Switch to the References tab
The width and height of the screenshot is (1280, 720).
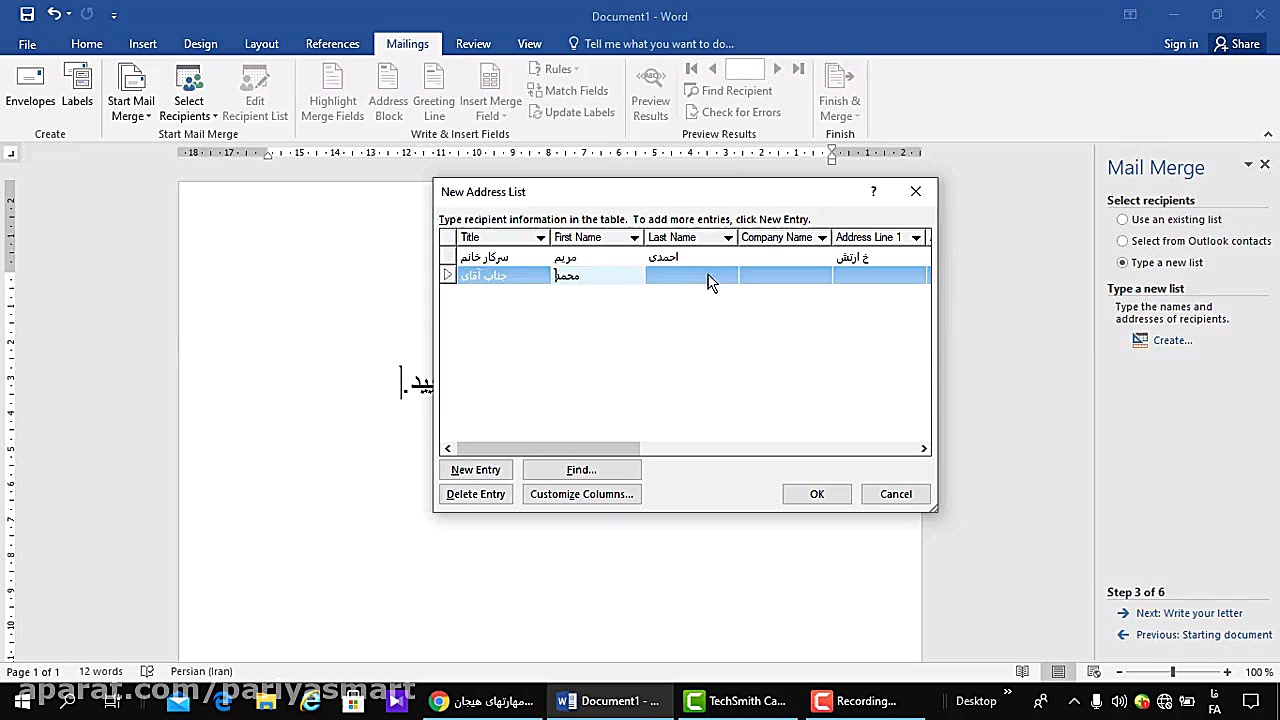[332, 44]
